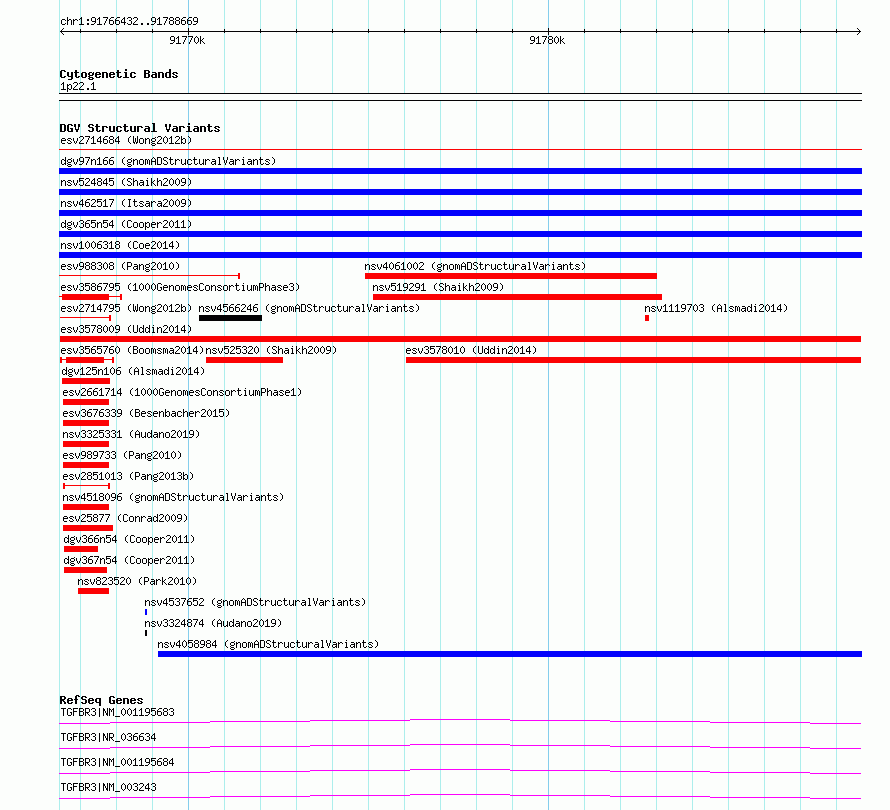Open TGFBR3|NM_001195683 transcript label

pos(117,712)
